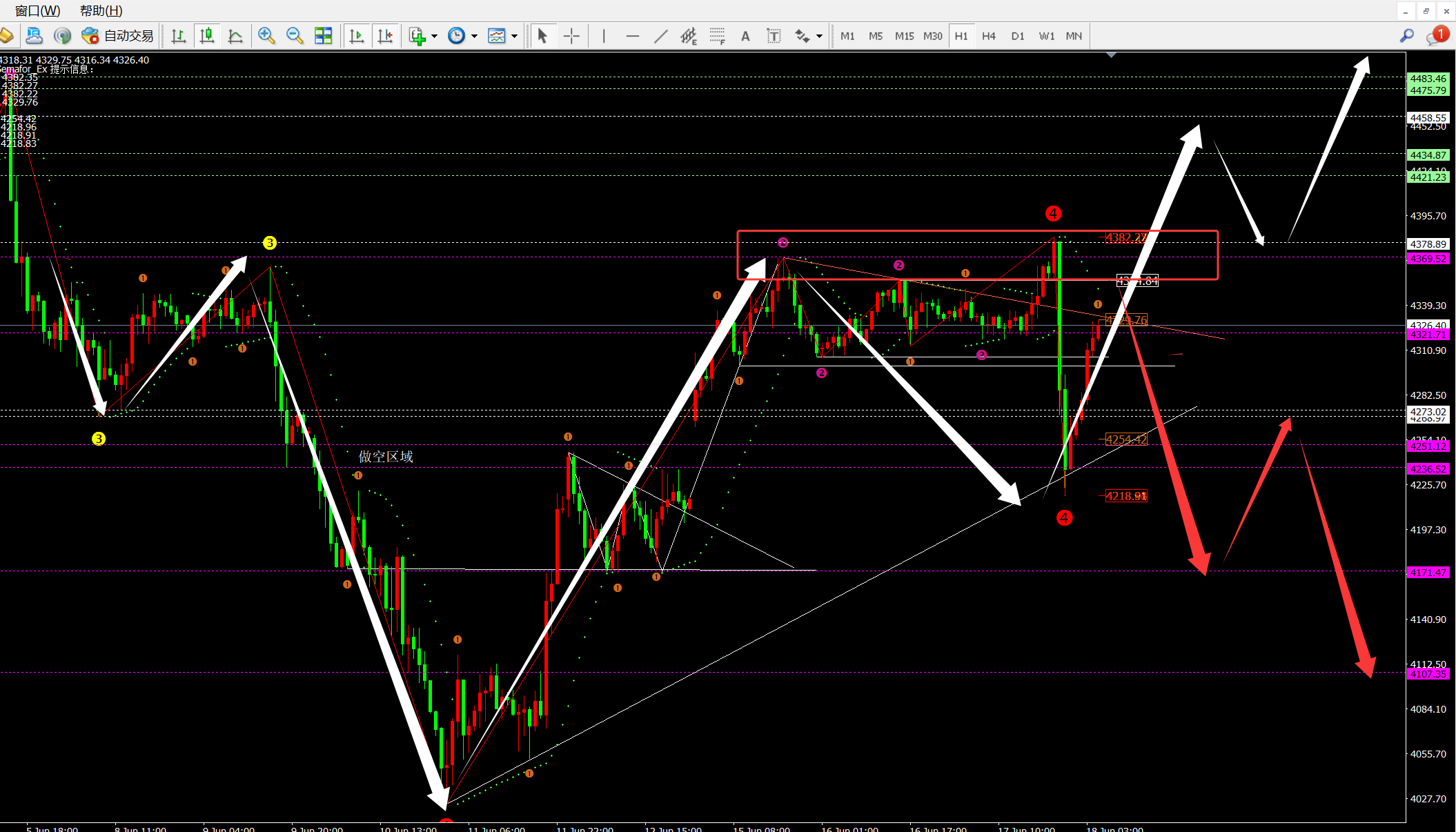Switch timeframe to M5
The height and width of the screenshot is (832, 1456).
(x=876, y=36)
